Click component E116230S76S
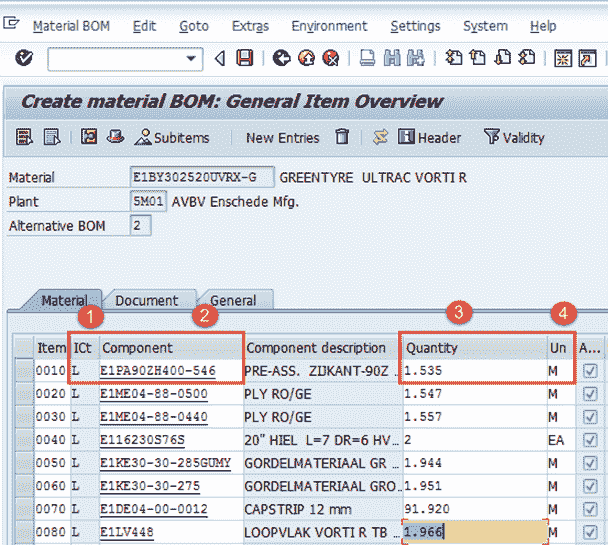Image resolution: width=608 pixels, height=545 pixels. 142,440
